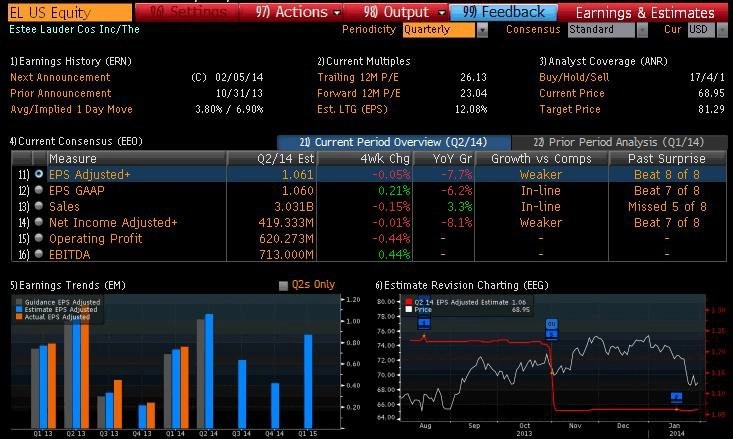Select the Operating Profit radio button
This screenshot has width=733, height=439.
pos(39,237)
